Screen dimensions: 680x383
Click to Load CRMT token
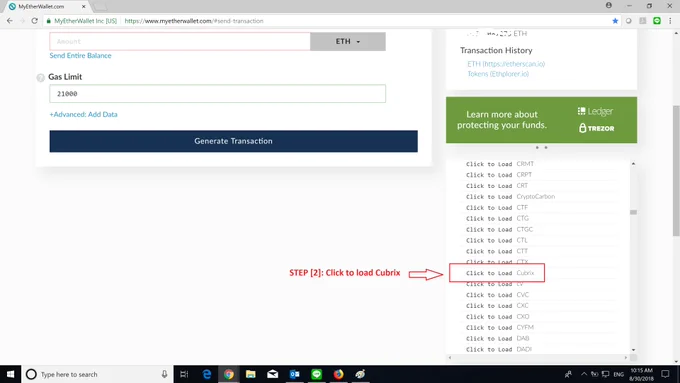500,164
